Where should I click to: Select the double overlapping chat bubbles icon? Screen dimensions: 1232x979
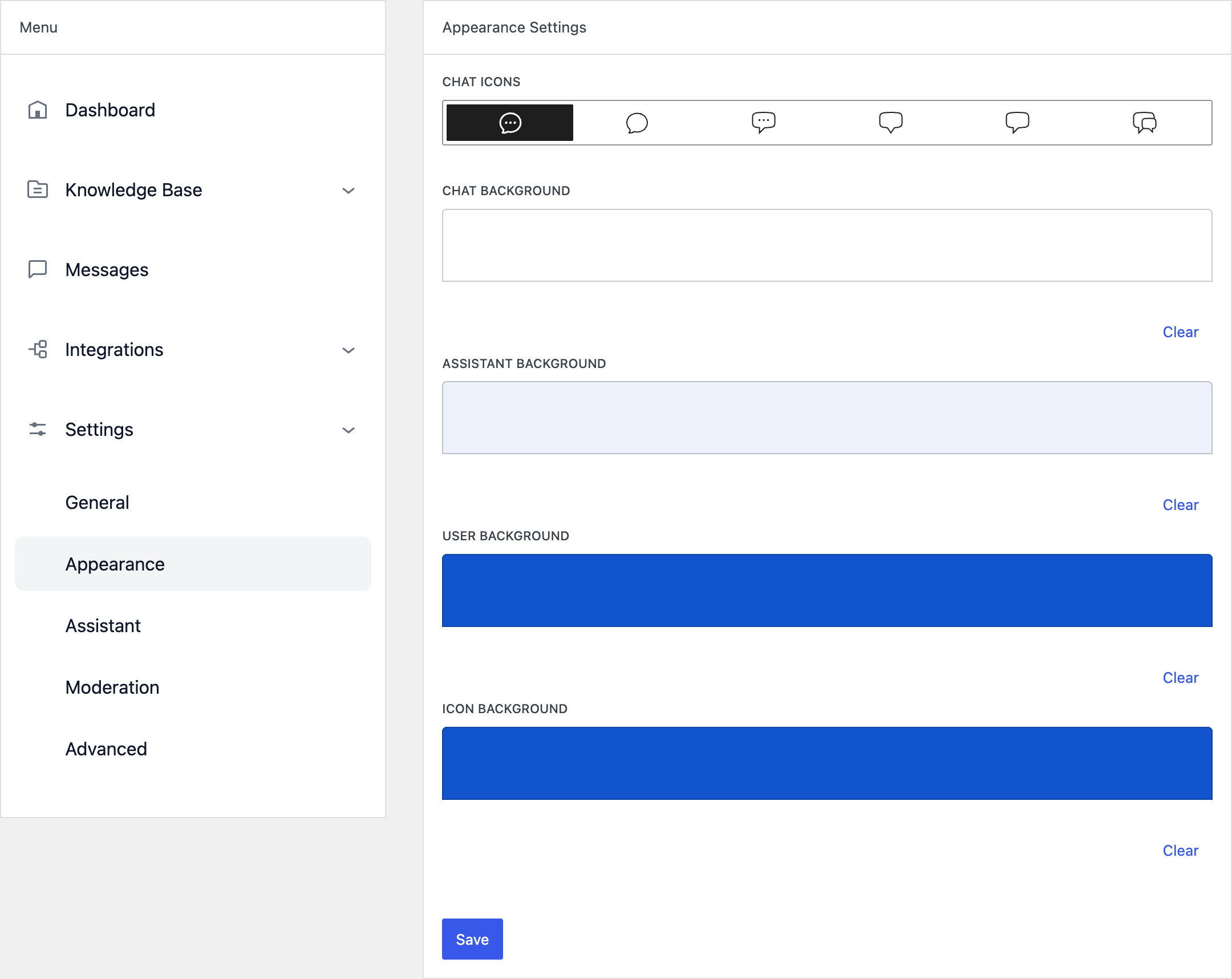pyautogui.click(x=1145, y=122)
